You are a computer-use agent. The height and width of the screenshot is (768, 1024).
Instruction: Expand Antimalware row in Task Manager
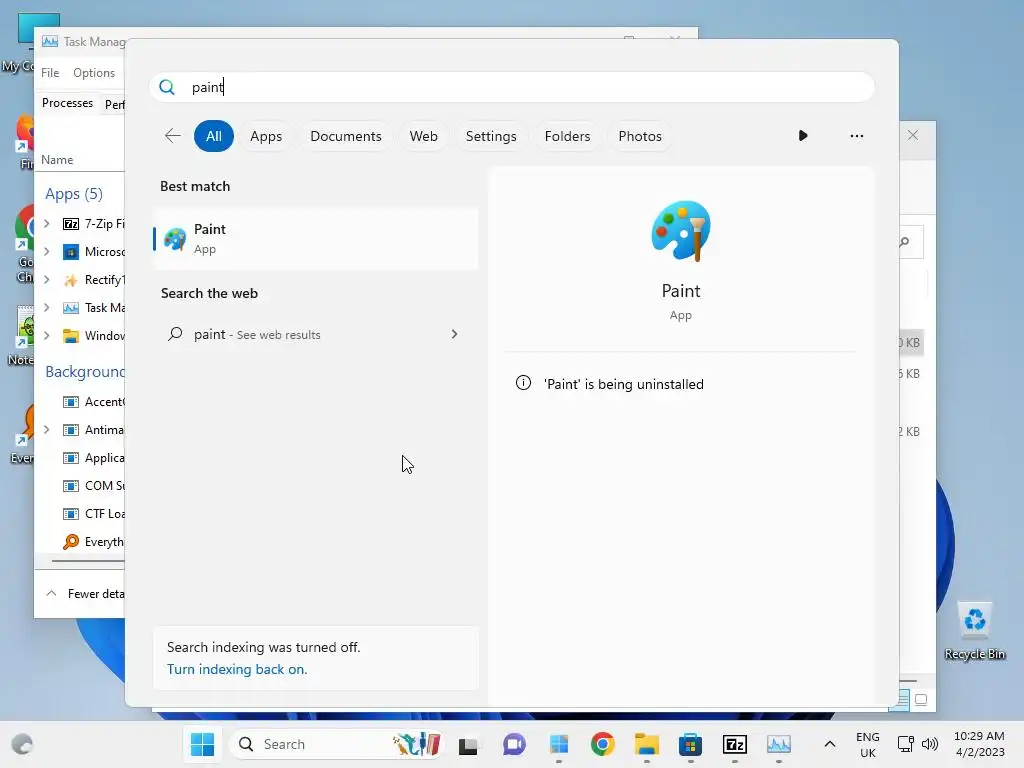(47, 430)
